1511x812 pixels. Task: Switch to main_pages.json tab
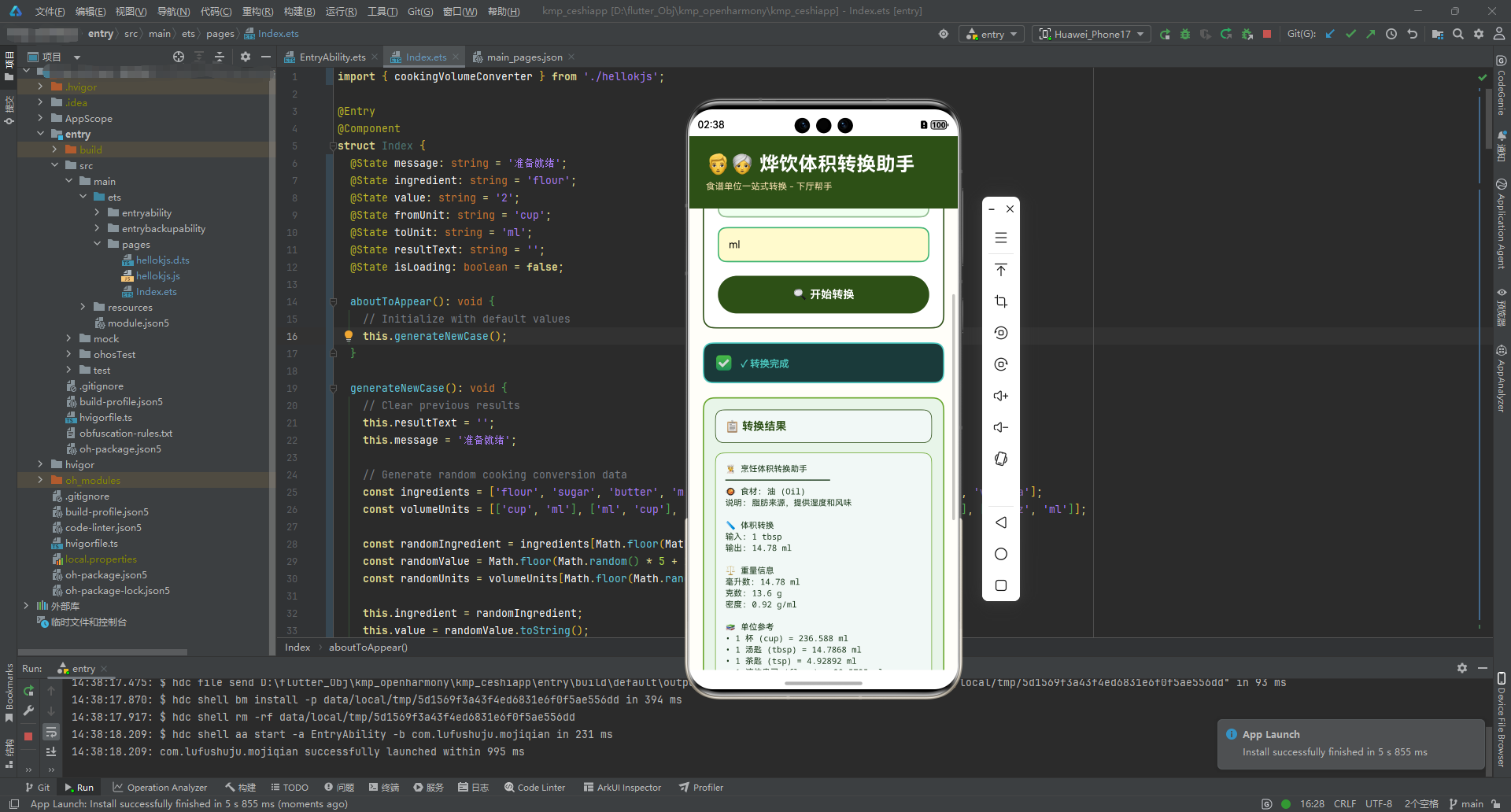pyautogui.click(x=523, y=57)
